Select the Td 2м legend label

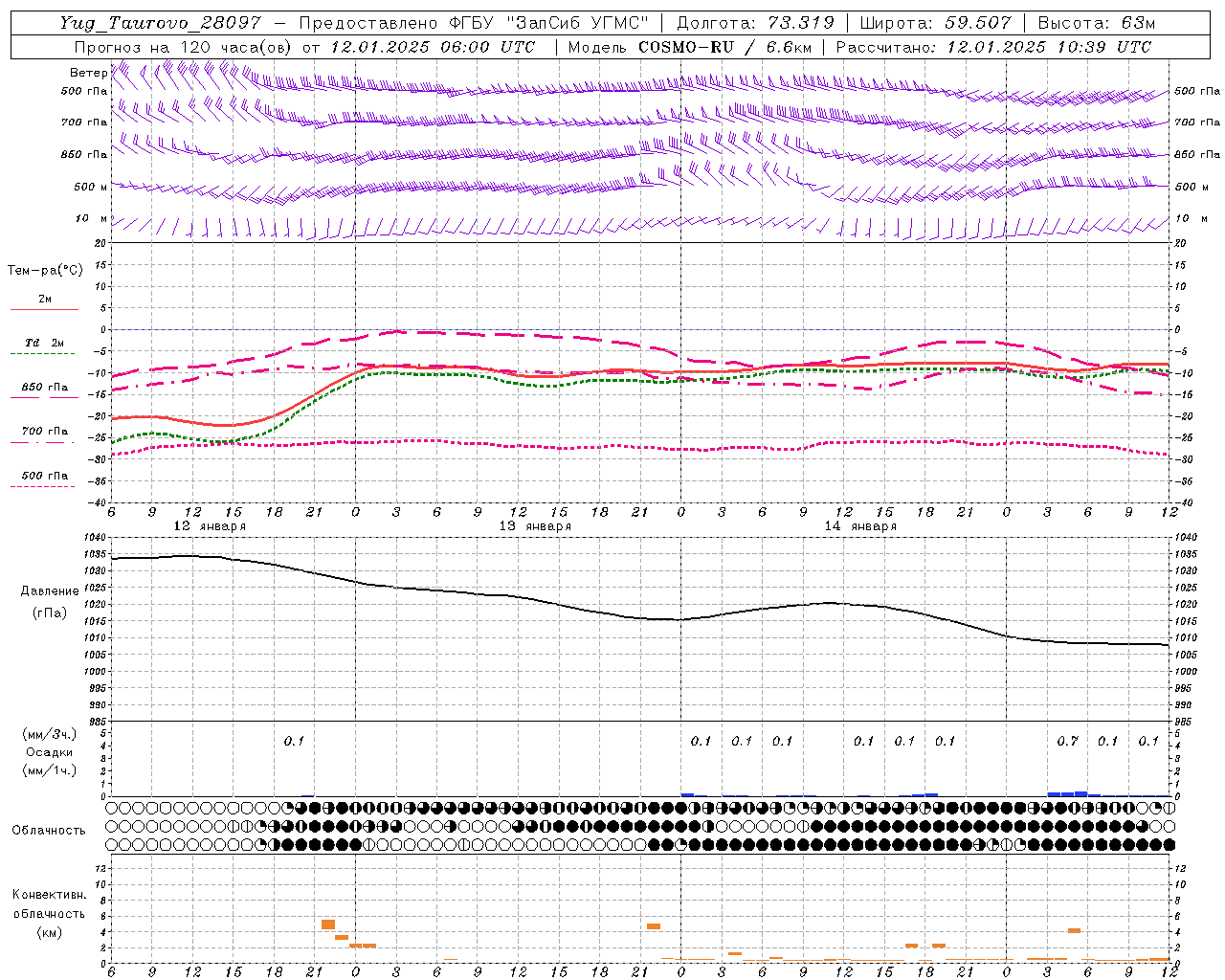pos(44,343)
